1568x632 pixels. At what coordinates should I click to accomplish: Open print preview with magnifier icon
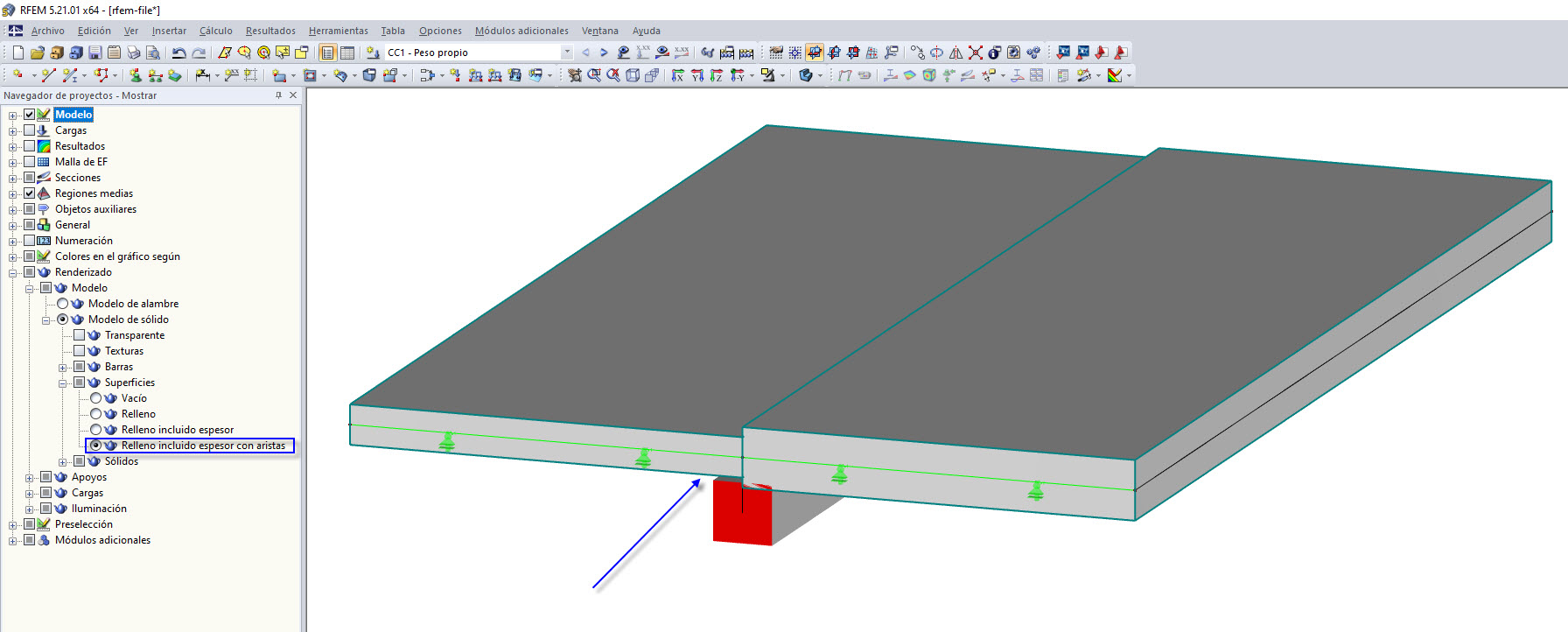[152, 53]
